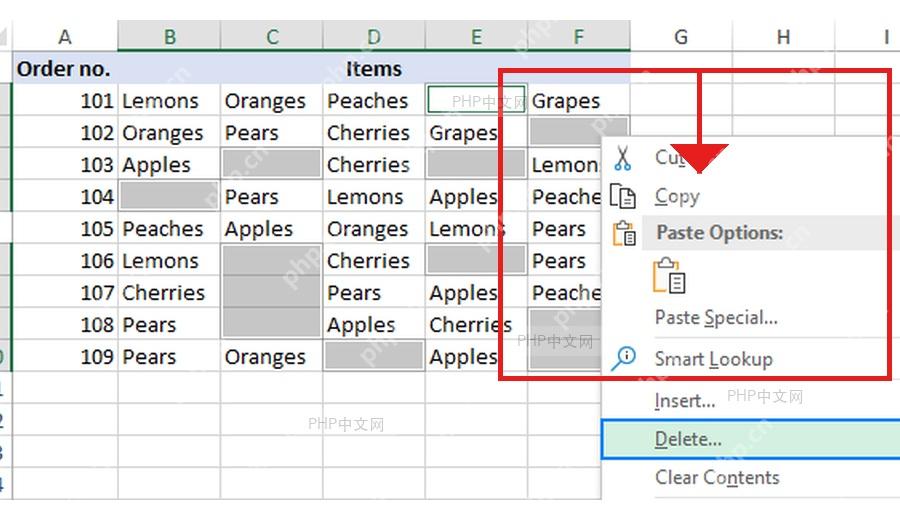The image size is (900, 520).
Task: Click Apples cell in row 103
Action: (169, 165)
